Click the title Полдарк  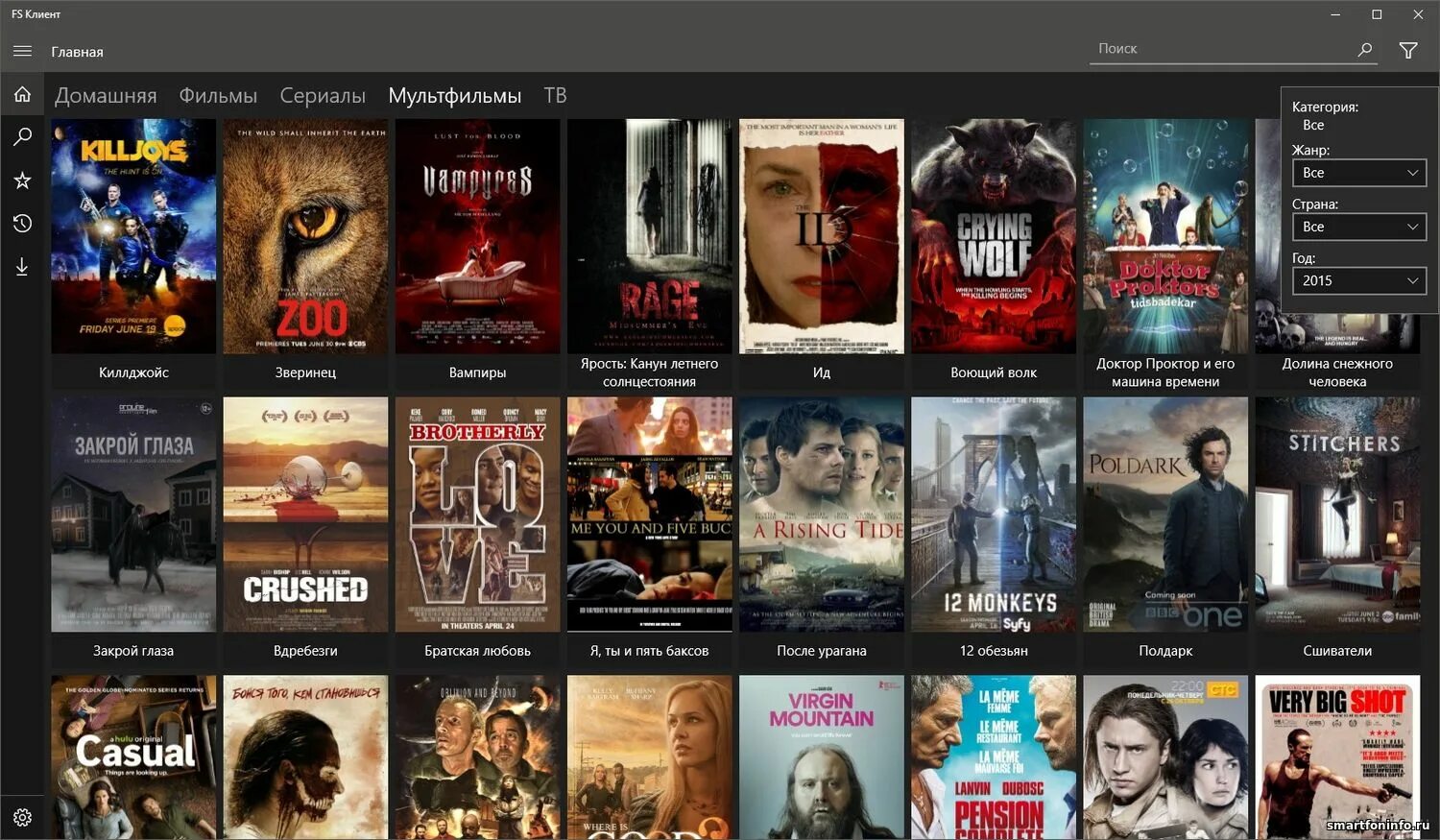1165,651
